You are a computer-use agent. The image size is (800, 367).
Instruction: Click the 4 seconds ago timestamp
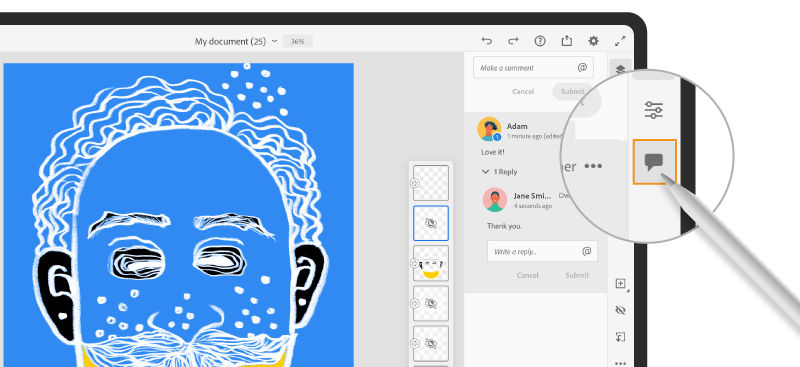click(x=533, y=206)
